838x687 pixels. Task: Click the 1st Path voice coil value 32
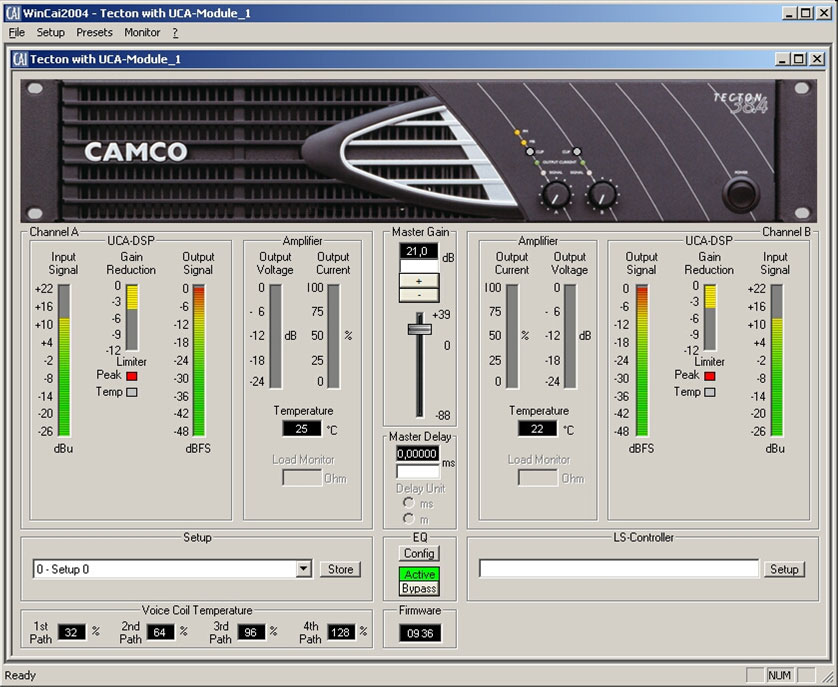click(x=71, y=633)
